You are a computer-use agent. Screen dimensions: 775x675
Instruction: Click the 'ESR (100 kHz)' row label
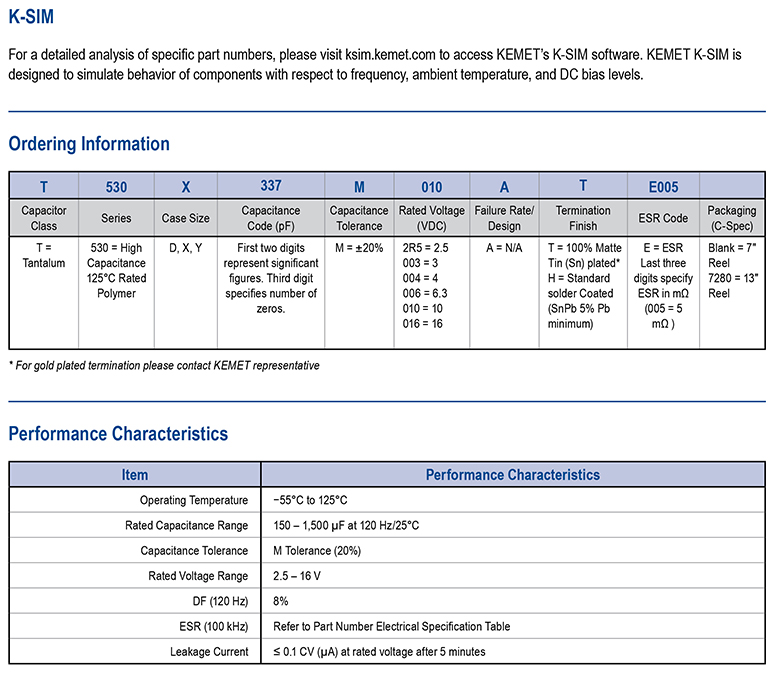pos(214,627)
